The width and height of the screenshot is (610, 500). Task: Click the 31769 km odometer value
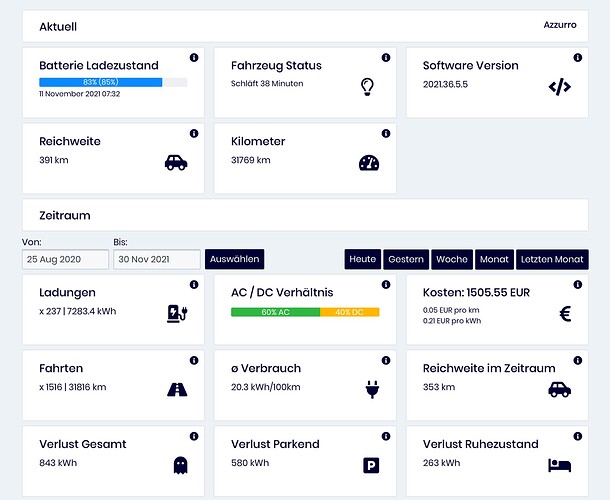[x=251, y=160]
